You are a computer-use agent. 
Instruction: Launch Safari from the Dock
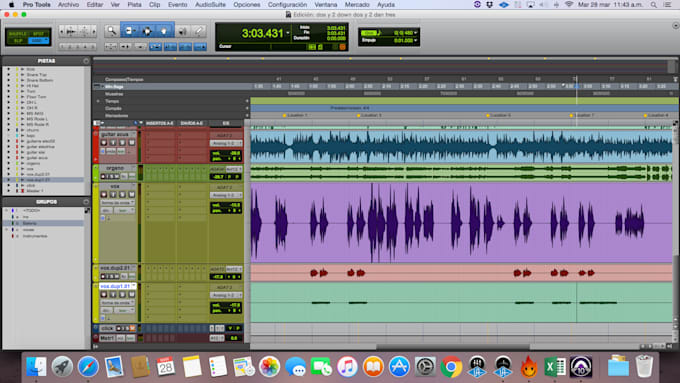pyautogui.click(x=88, y=367)
